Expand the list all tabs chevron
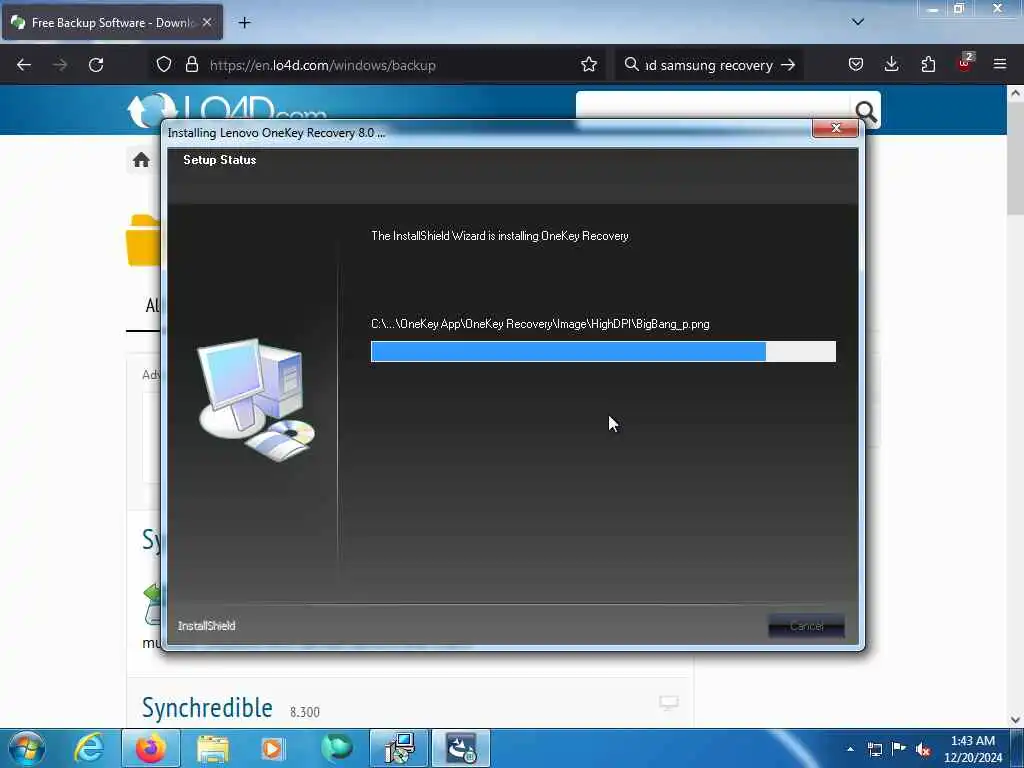This screenshot has width=1024, height=768. [858, 22]
